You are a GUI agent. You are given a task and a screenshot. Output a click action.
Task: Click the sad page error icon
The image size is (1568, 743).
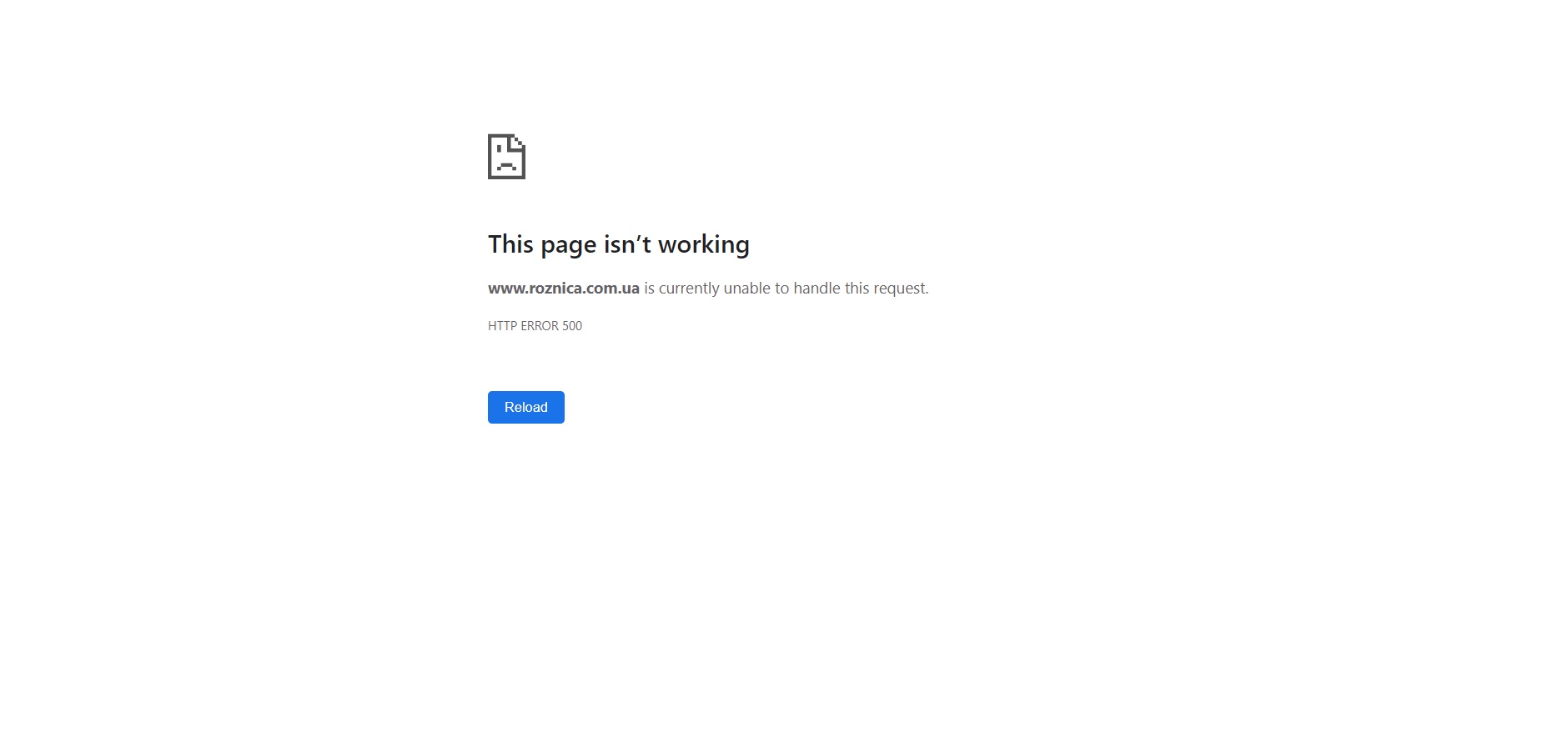(506, 156)
